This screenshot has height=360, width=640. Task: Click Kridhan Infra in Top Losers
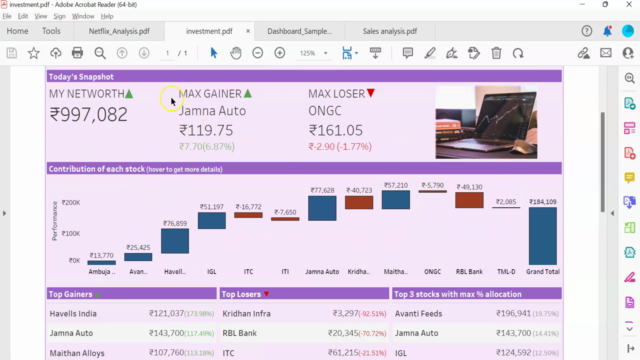247,313
